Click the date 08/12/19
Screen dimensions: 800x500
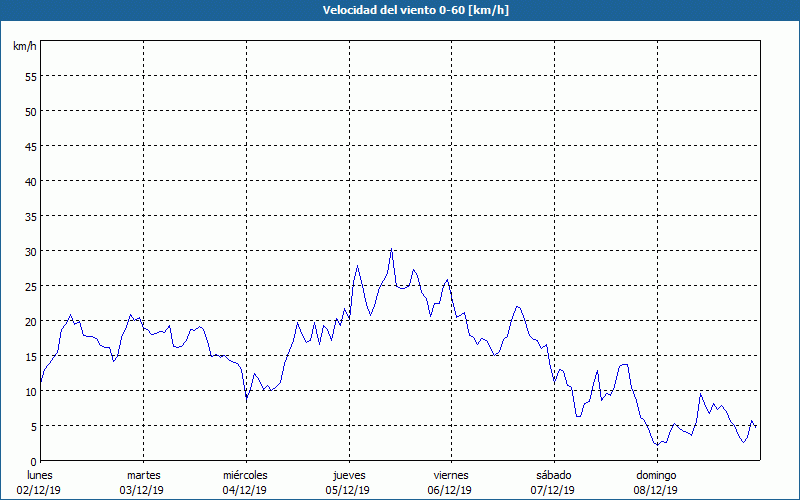pos(656,490)
